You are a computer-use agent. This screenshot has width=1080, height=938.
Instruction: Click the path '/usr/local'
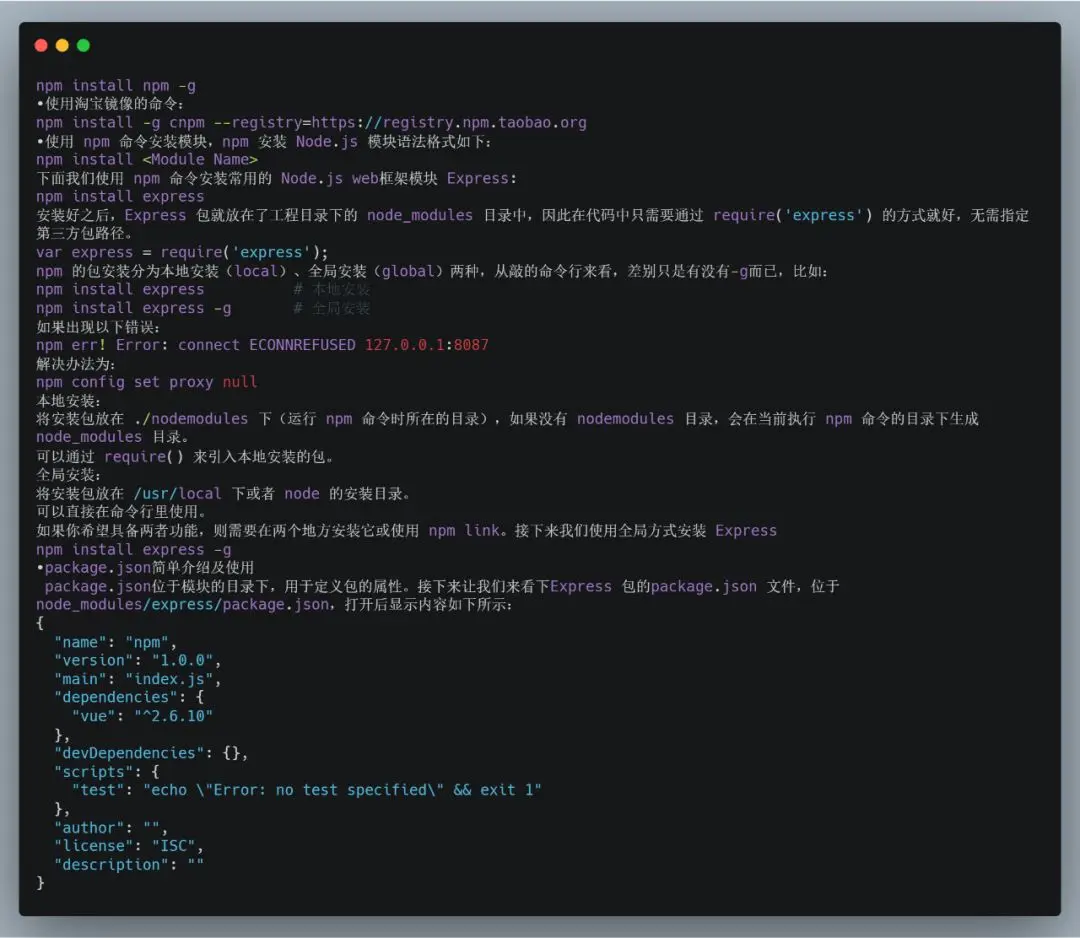click(178, 494)
